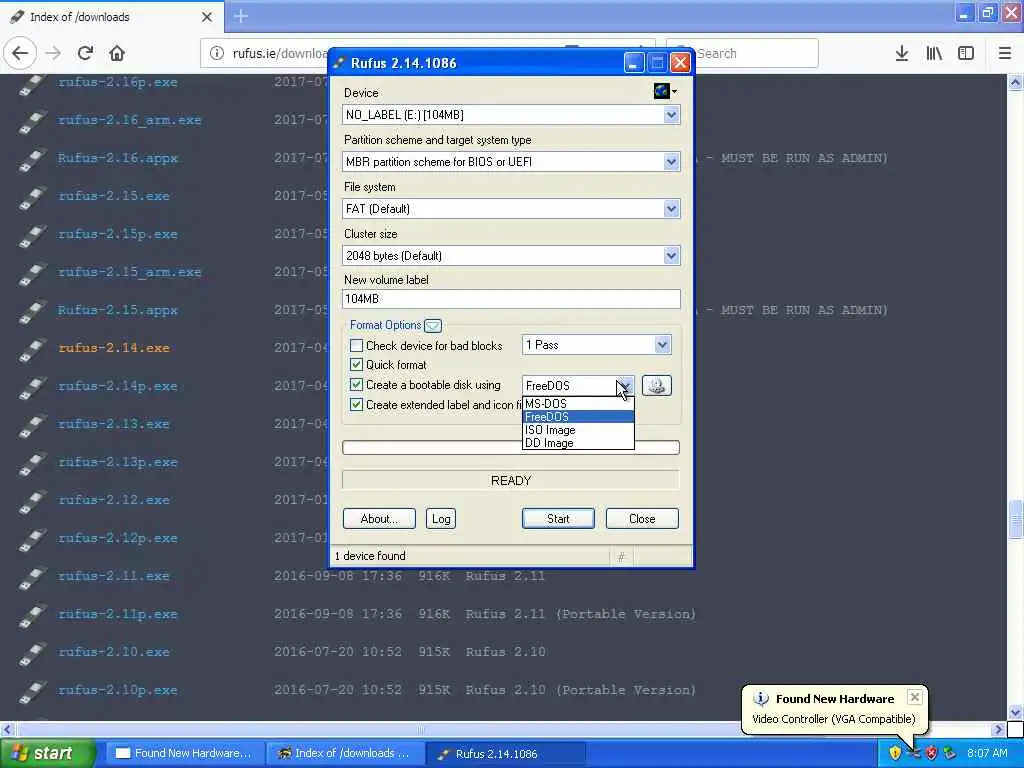Open the rufus-2.12.exe link
Screen dimensions: 1024x768
pyautogui.click(x=114, y=500)
